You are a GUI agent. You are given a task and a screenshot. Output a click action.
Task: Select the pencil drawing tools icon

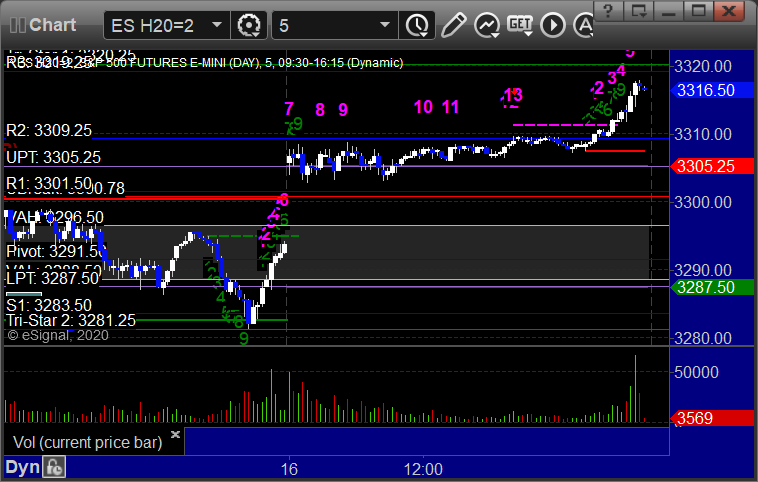(x=453, y=25)
